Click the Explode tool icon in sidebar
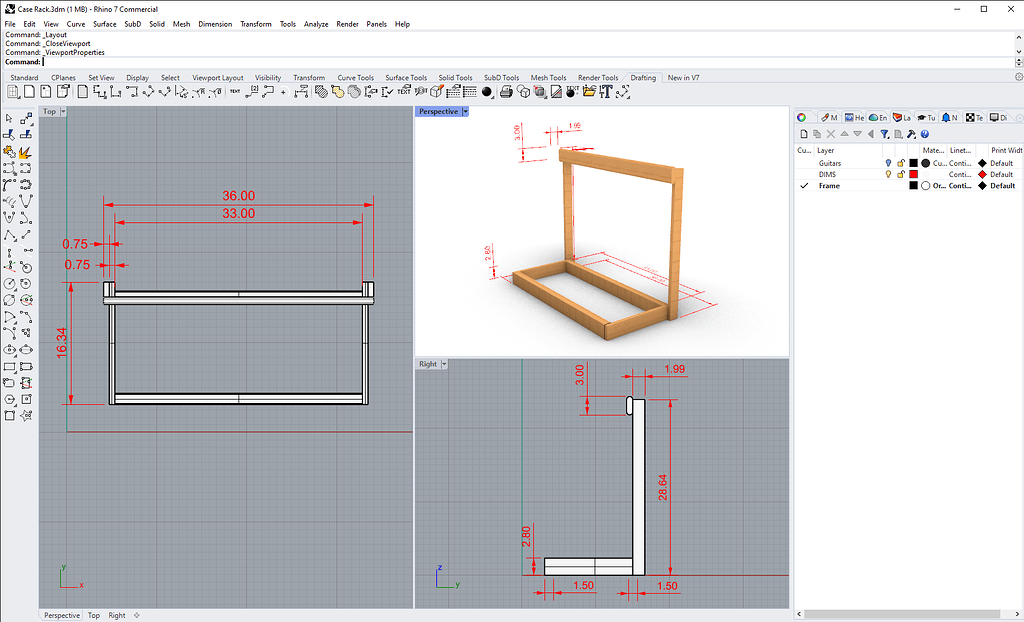Screen dimensions: 1024x622 coord(24,152)
